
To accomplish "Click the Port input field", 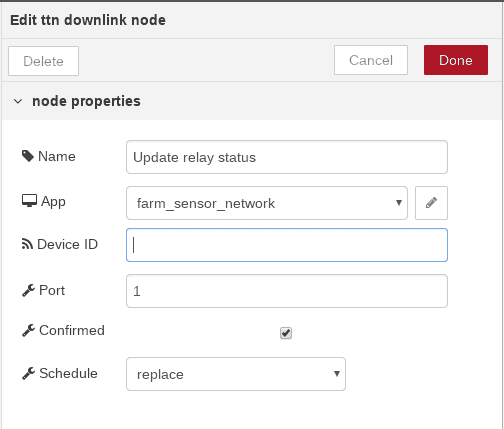I will pos(287,291).
